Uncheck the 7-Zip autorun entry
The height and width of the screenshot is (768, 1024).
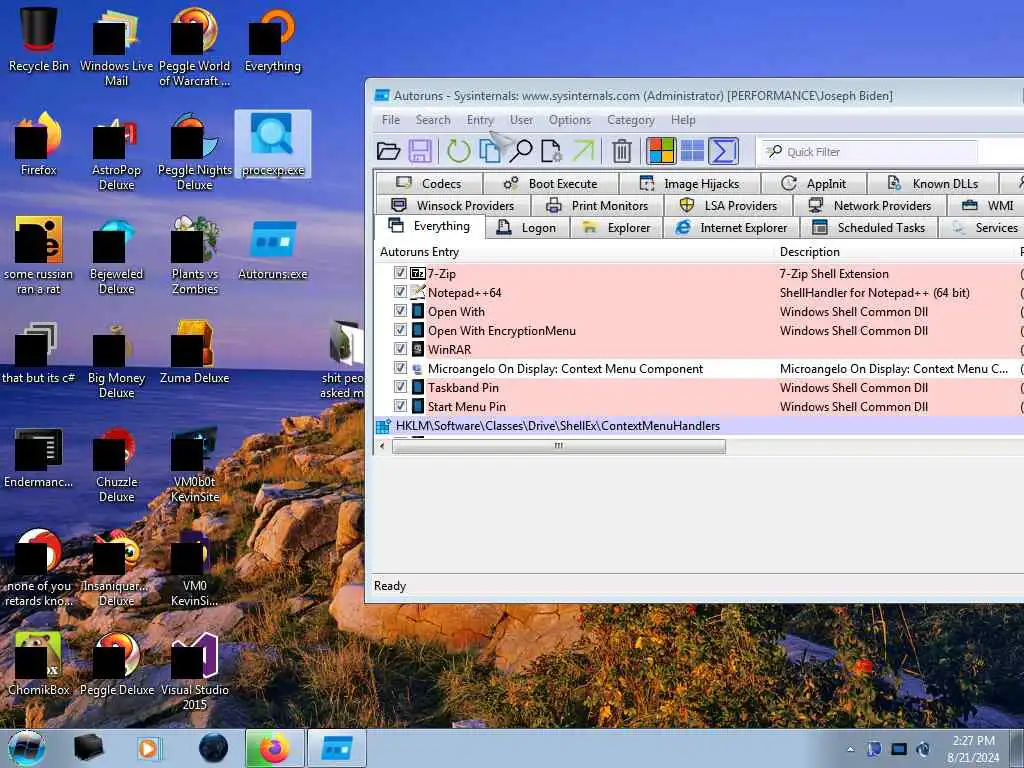point(400,273)
